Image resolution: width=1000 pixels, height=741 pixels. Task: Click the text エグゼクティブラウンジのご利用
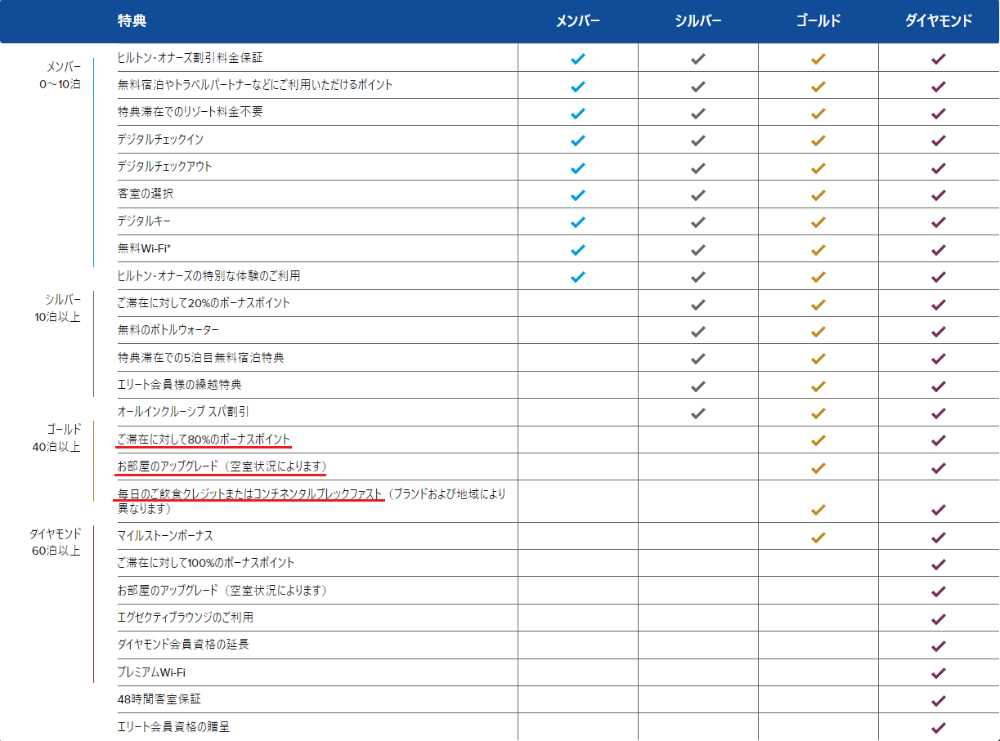pyautogui.click(x=186, y=617)
